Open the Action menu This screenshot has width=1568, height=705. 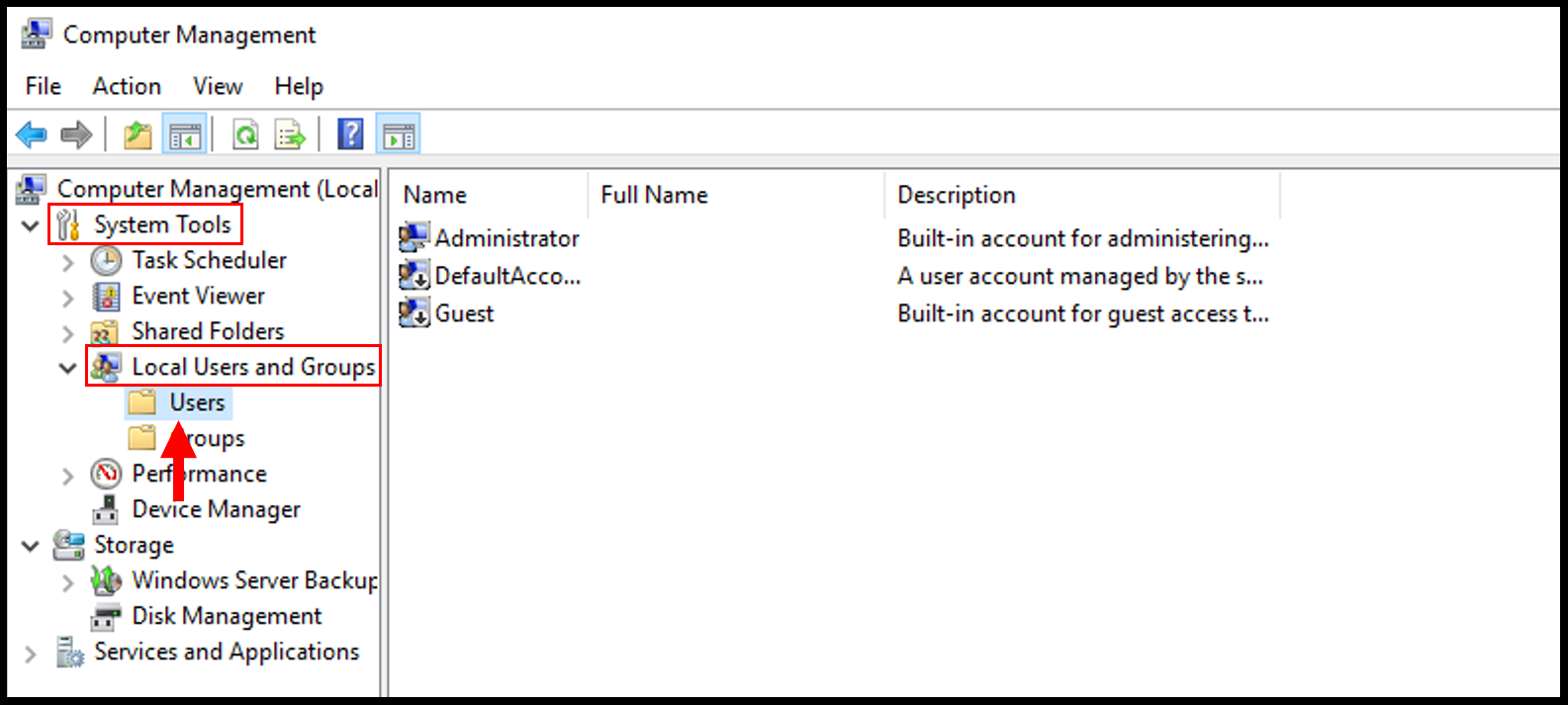pyautogui.click(x=126, y=86)
